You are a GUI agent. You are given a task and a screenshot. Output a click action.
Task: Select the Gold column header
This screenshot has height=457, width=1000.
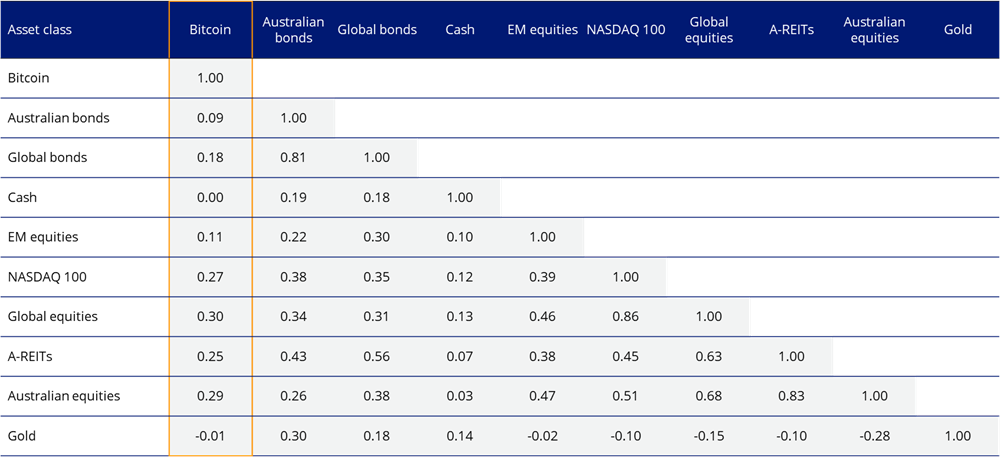[958, 30]
